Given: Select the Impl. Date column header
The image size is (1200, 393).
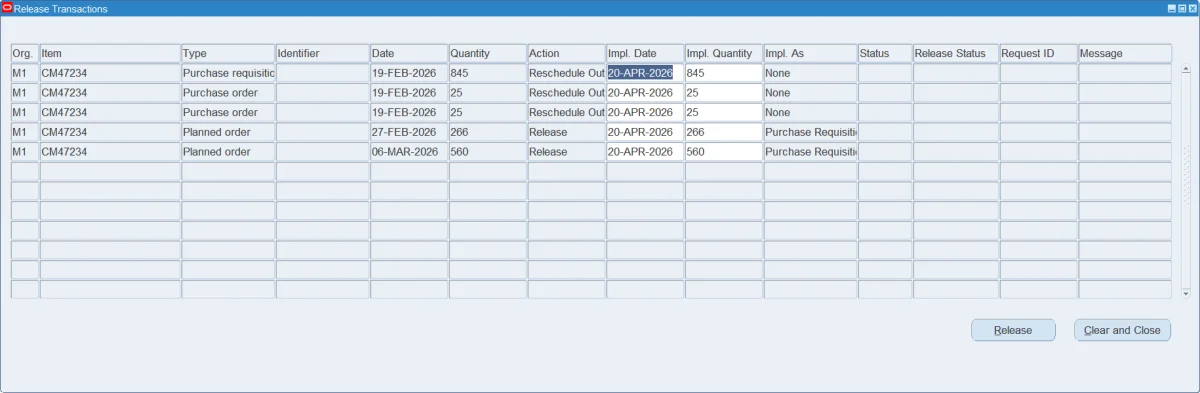Looking at the screenshot, I should 645,53.
